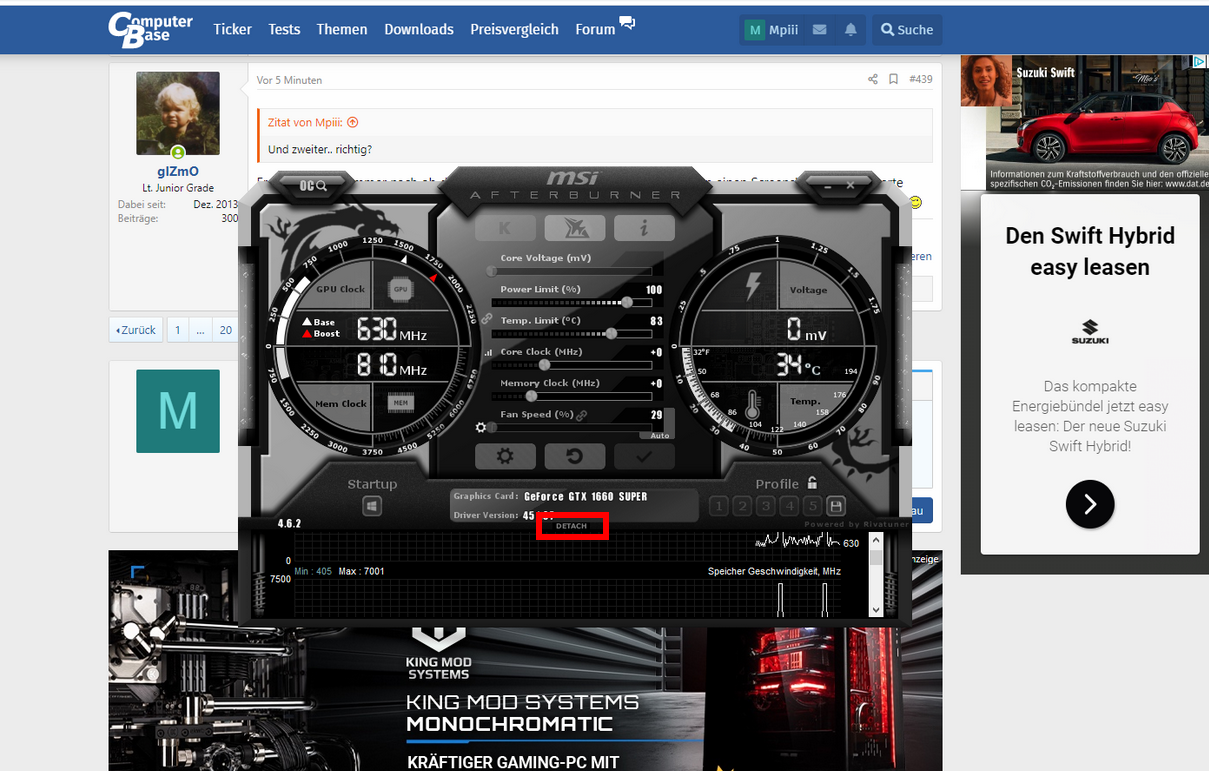The image size is (1209, 771).
Task: Click glZmO's avatar picture
Action: coord(178,113)
